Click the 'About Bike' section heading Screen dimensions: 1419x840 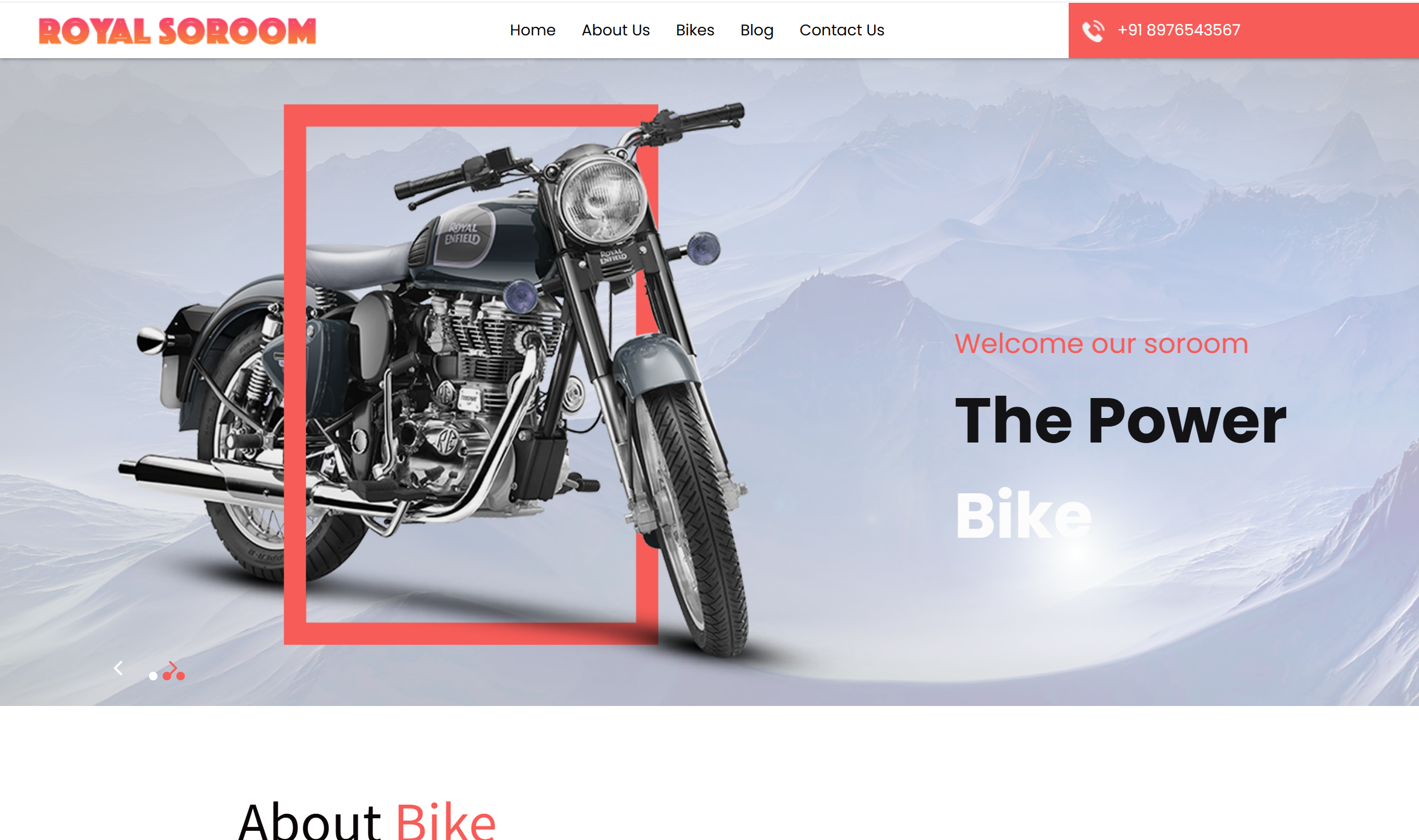[367, 821]
